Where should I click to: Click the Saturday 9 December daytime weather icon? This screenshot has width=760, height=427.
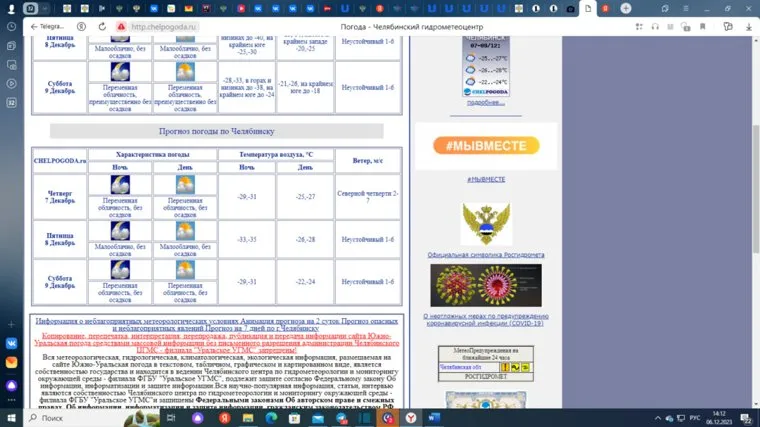point(185,270)
